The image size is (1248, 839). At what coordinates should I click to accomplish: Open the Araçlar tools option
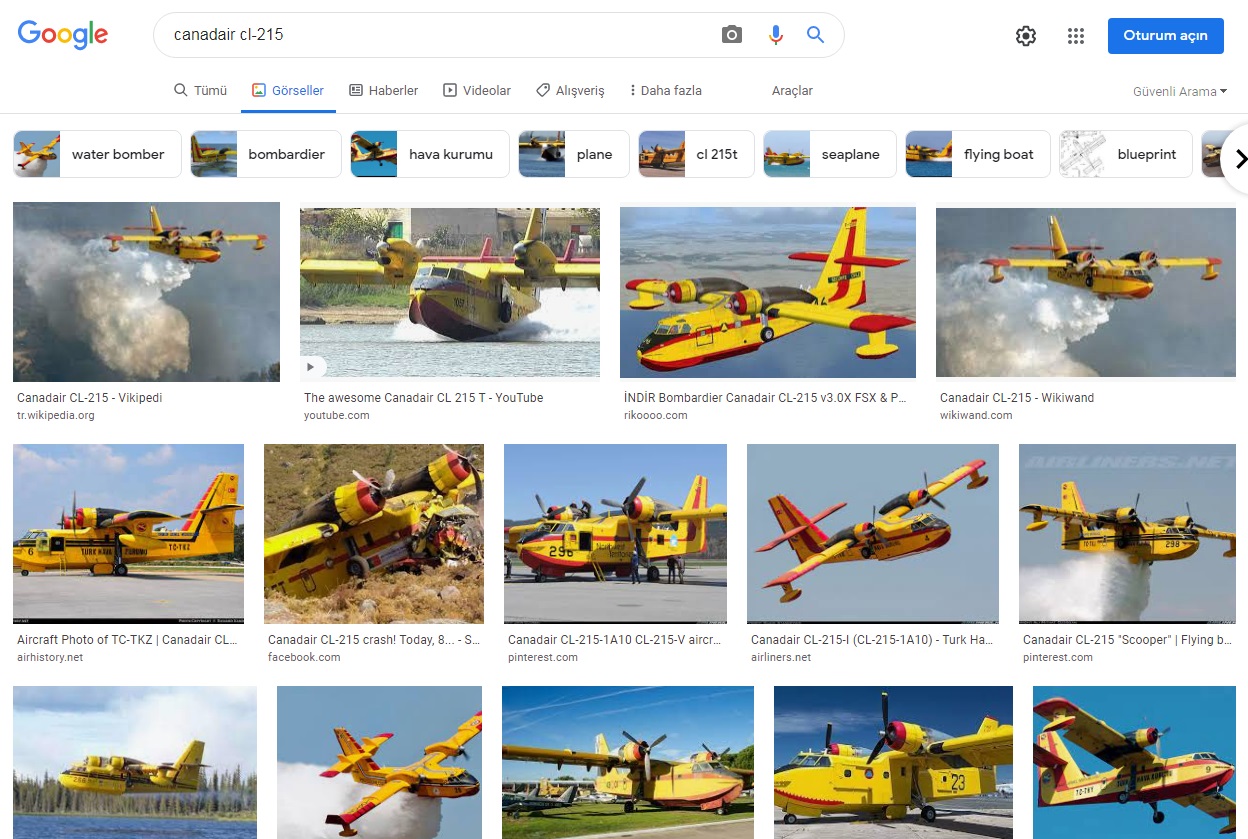click(x=792, y=90)
